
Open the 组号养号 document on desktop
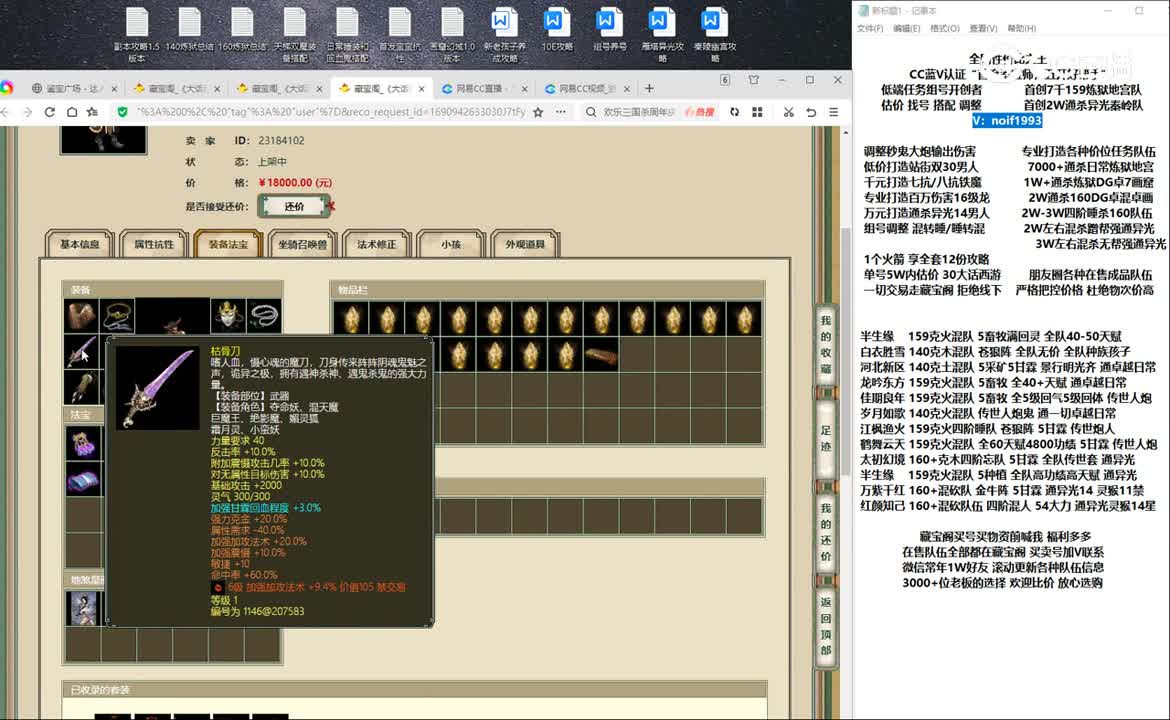click(x=609, y=31)
